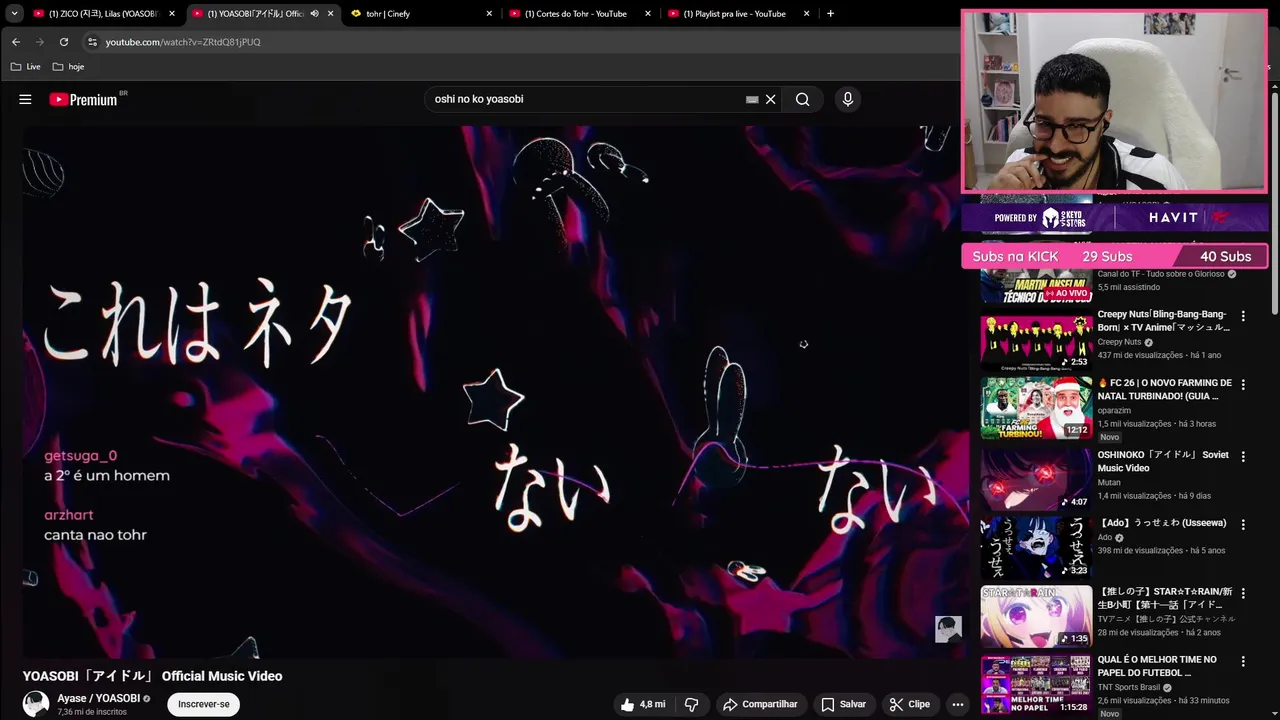The height and width of the screenshot is (720, 1280).
Task: Open OSHINOKO Soviet Music Video thumbnail
Action: tap(1036, 478)
